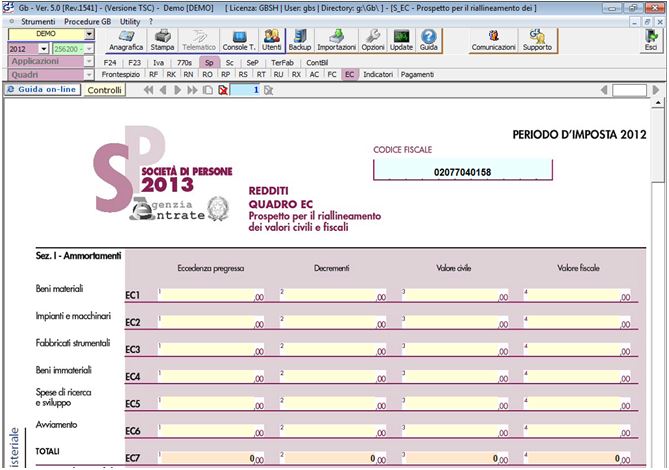Open Comunicazioni from toolbar
669x470 pixels.
(494, 41)
